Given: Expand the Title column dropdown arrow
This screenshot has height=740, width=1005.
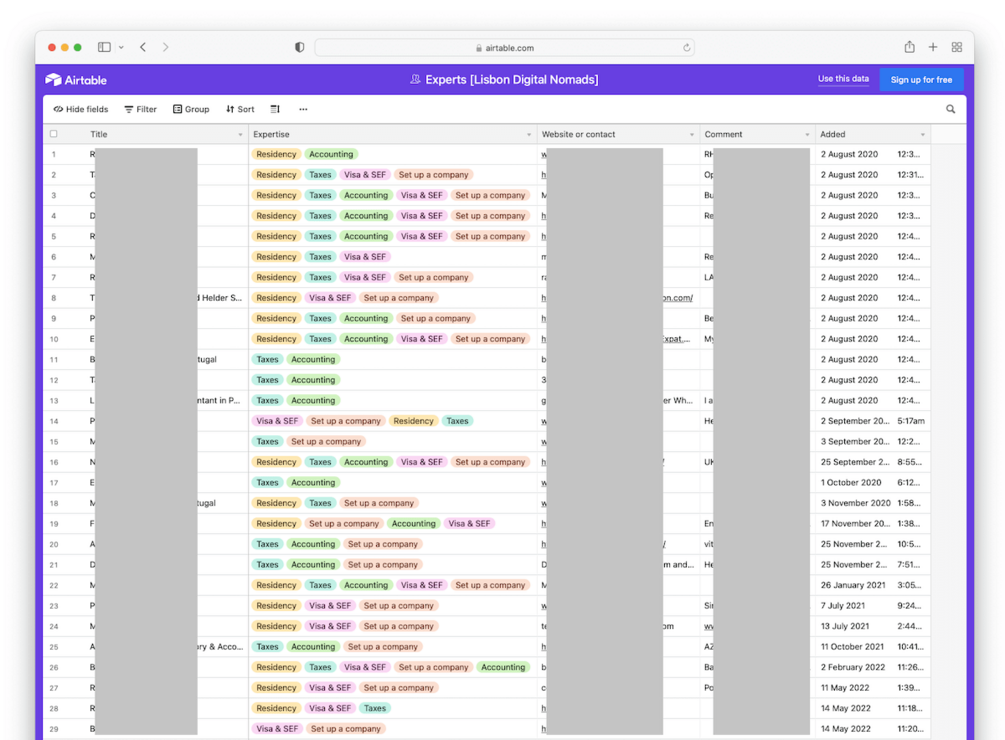Looking at the screenshot, I should [x=240, y=135].
